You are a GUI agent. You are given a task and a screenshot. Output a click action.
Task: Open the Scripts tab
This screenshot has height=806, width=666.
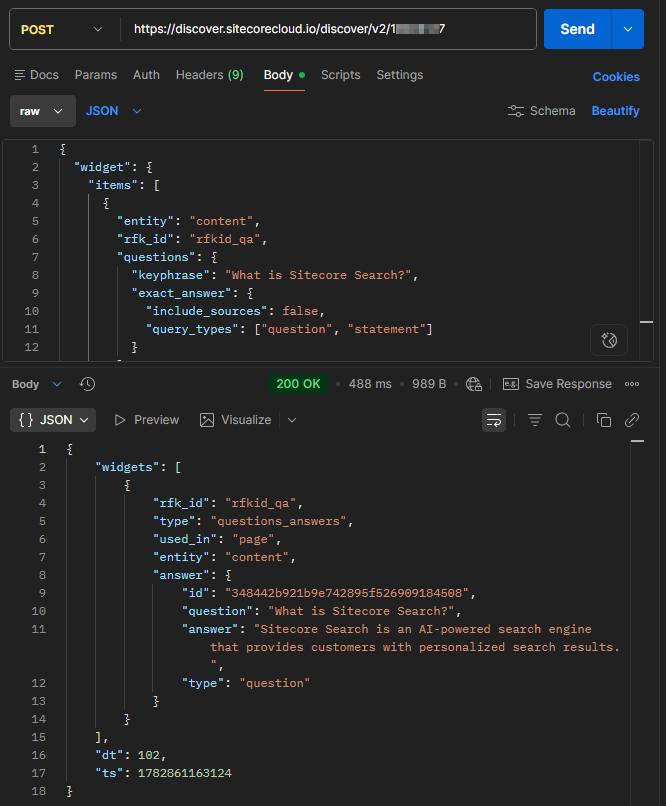point(341,75)
